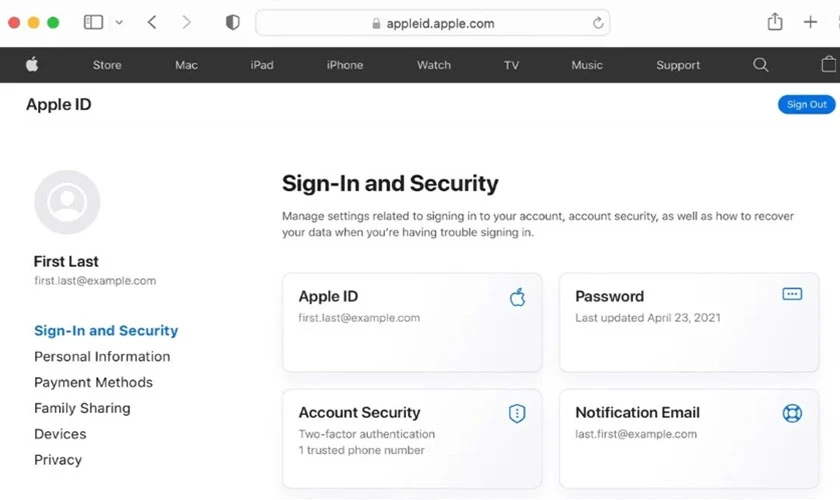Click the Safari share icon

(775, 22)
